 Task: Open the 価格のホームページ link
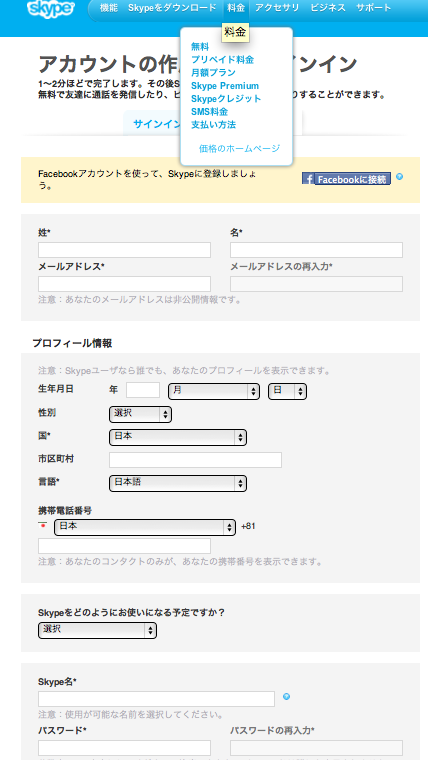pyautogui.click(x=239, y=148)
